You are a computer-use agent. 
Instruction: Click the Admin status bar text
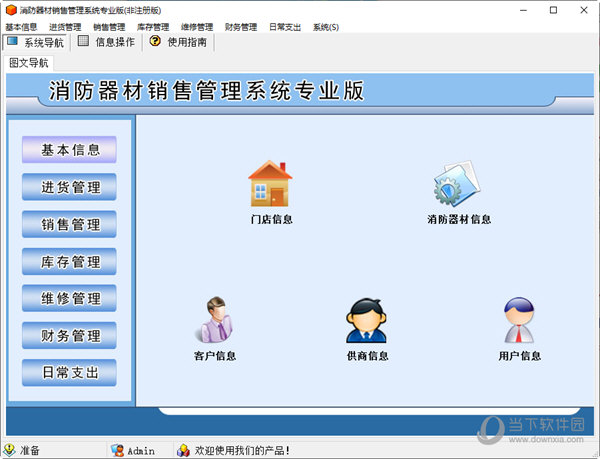141,451
